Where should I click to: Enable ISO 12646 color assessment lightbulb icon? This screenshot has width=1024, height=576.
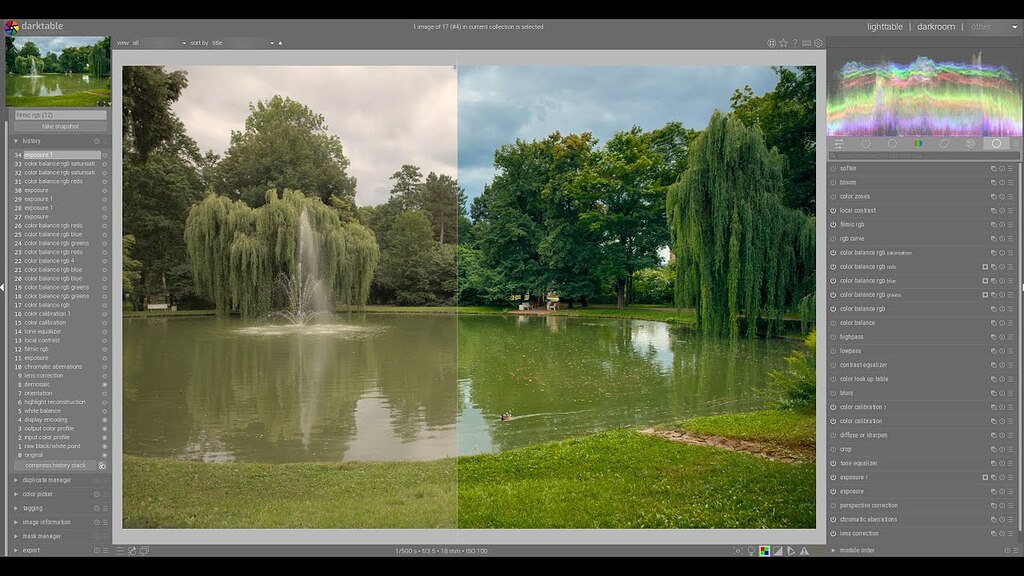coord(750,549)
